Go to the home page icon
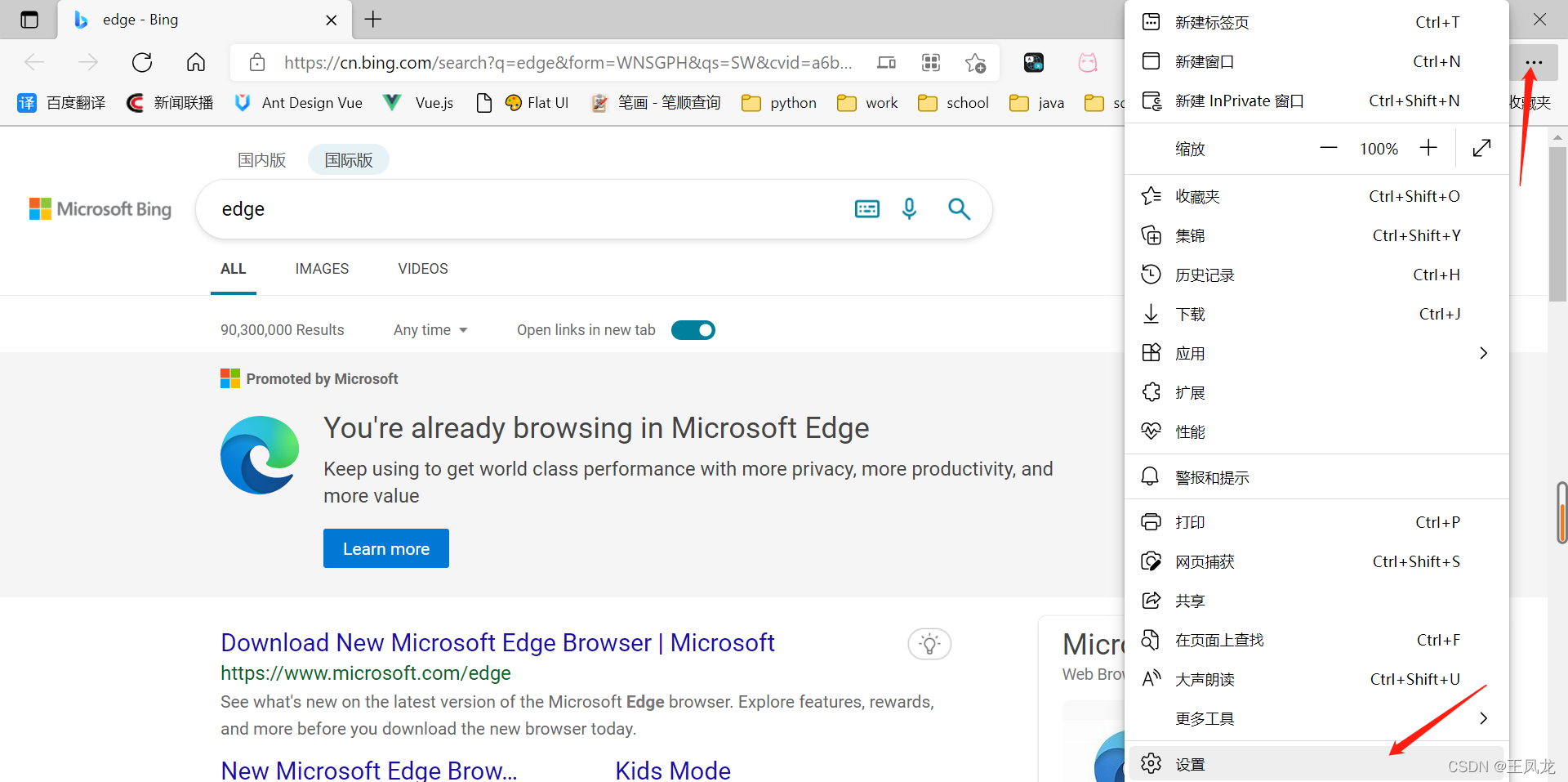This screenshot has width=1568, height=782. pos(196,62)
